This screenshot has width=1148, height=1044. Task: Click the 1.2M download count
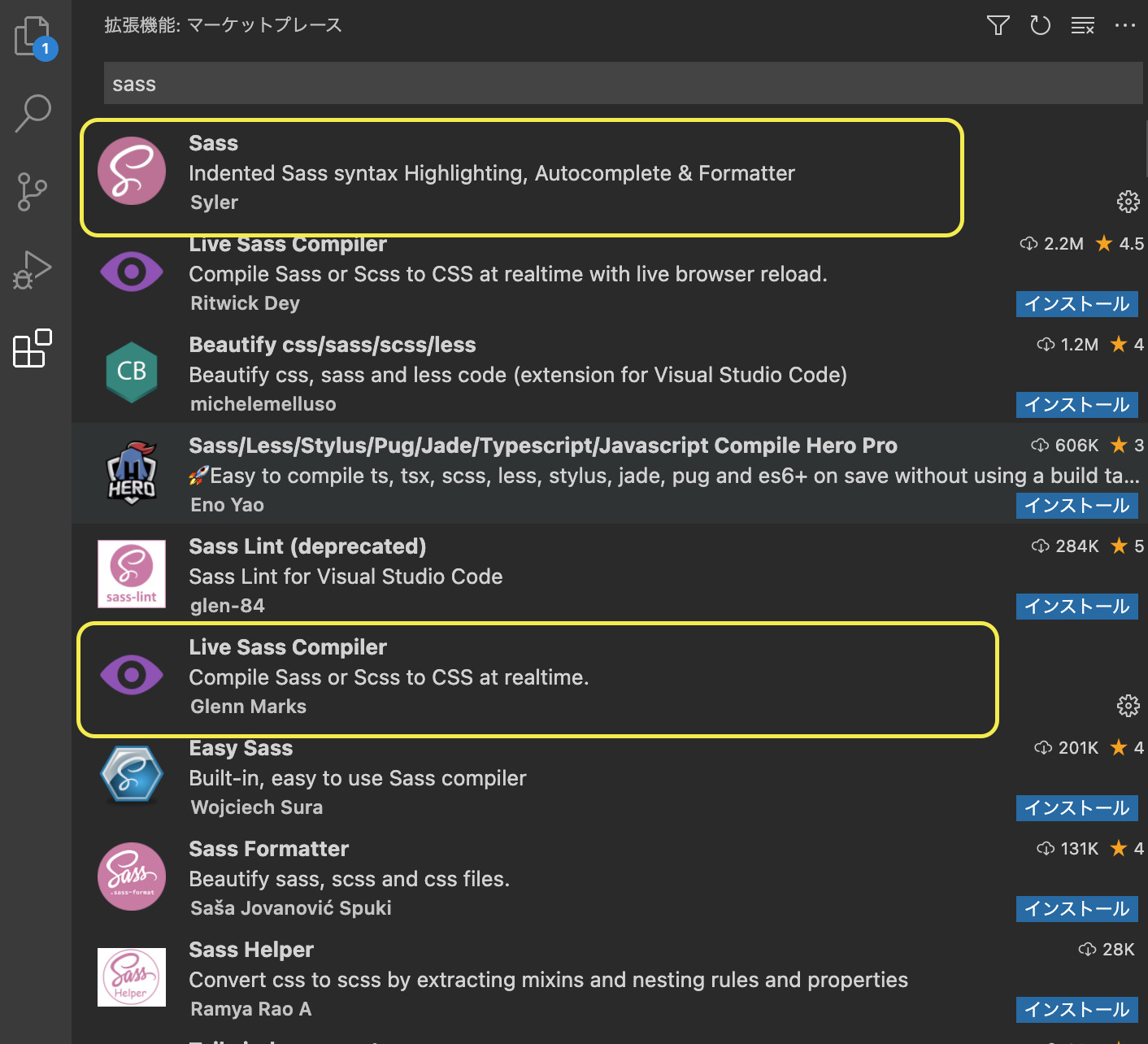pos(1068,345)
